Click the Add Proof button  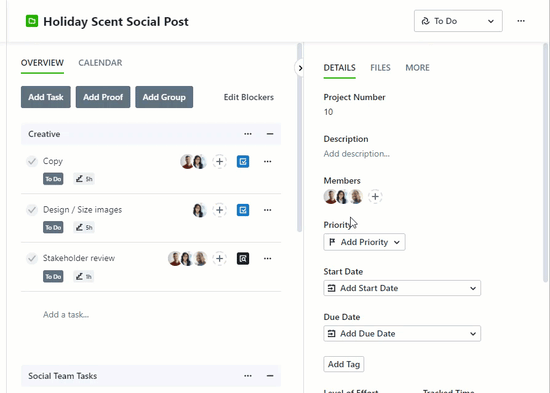(103, 97)
